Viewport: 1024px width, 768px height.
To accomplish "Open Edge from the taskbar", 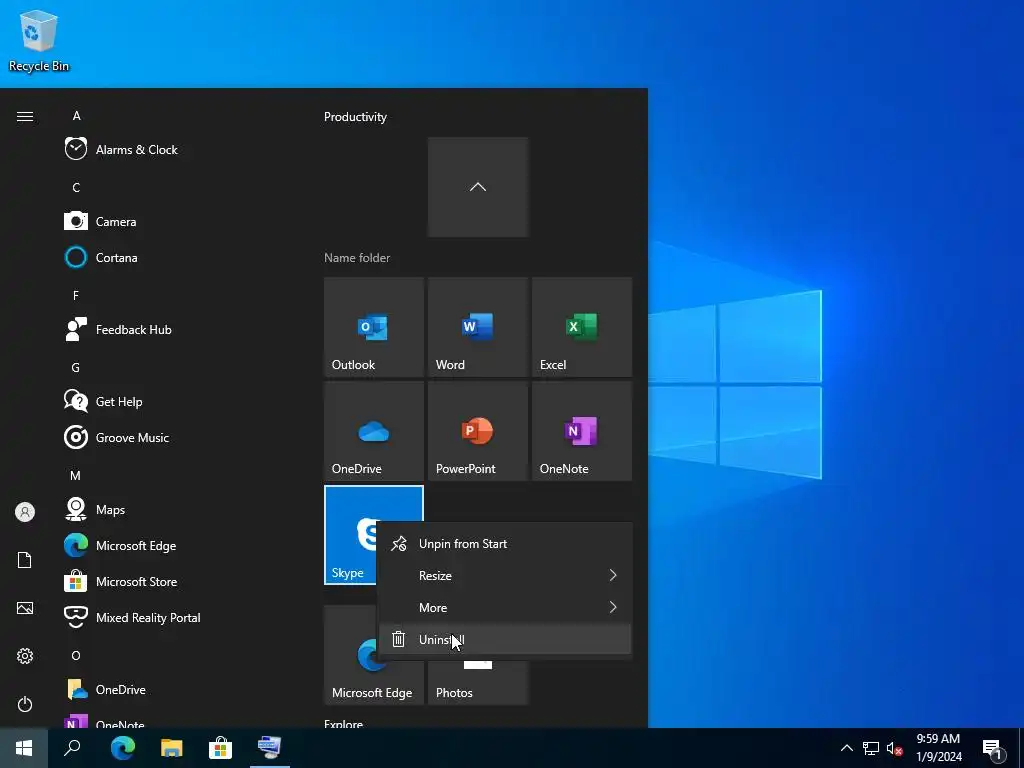I will pyautogui.click(x=123, y=748).
